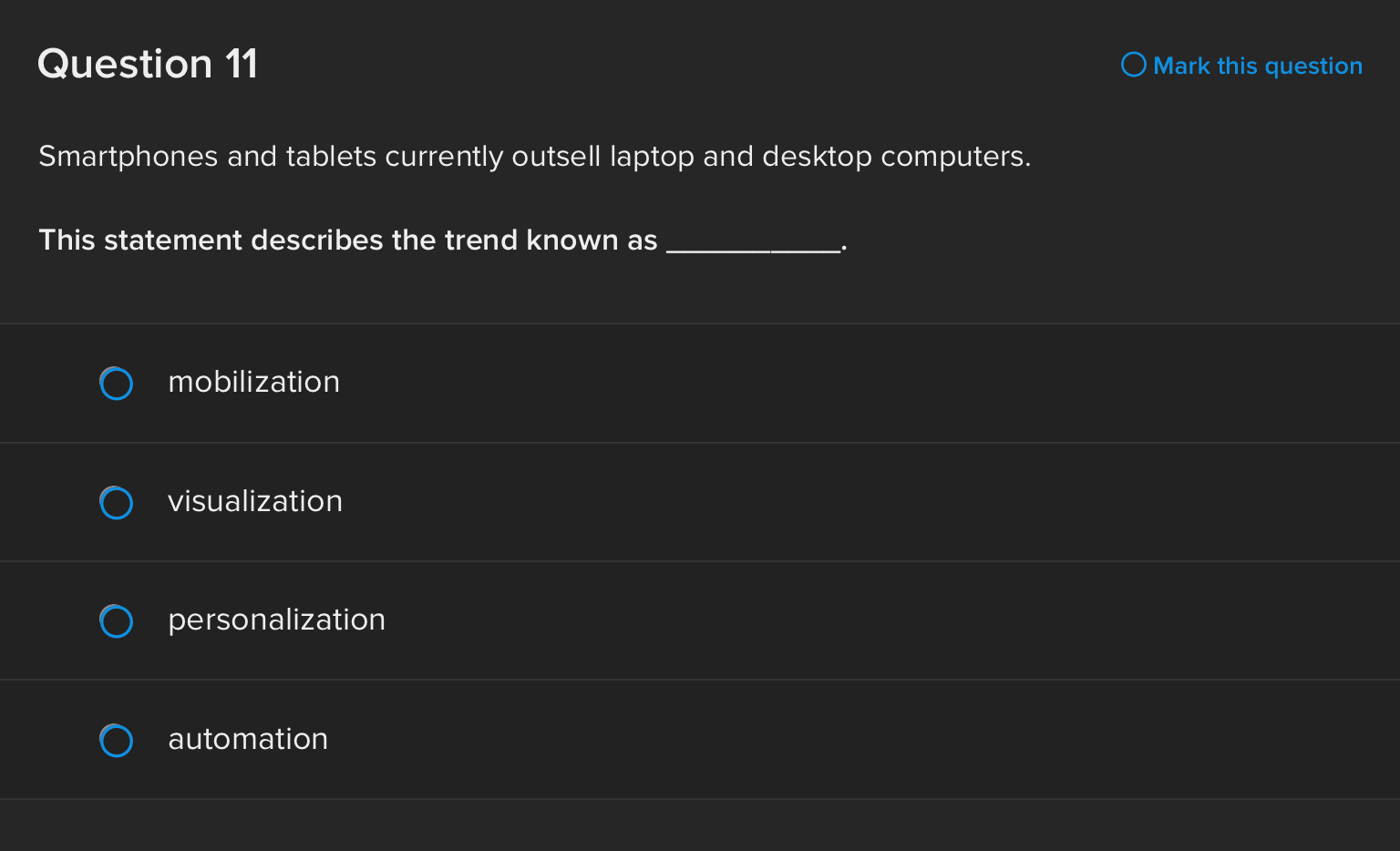Click the circle icon beside Mark this question

(x=1133, y=65)
